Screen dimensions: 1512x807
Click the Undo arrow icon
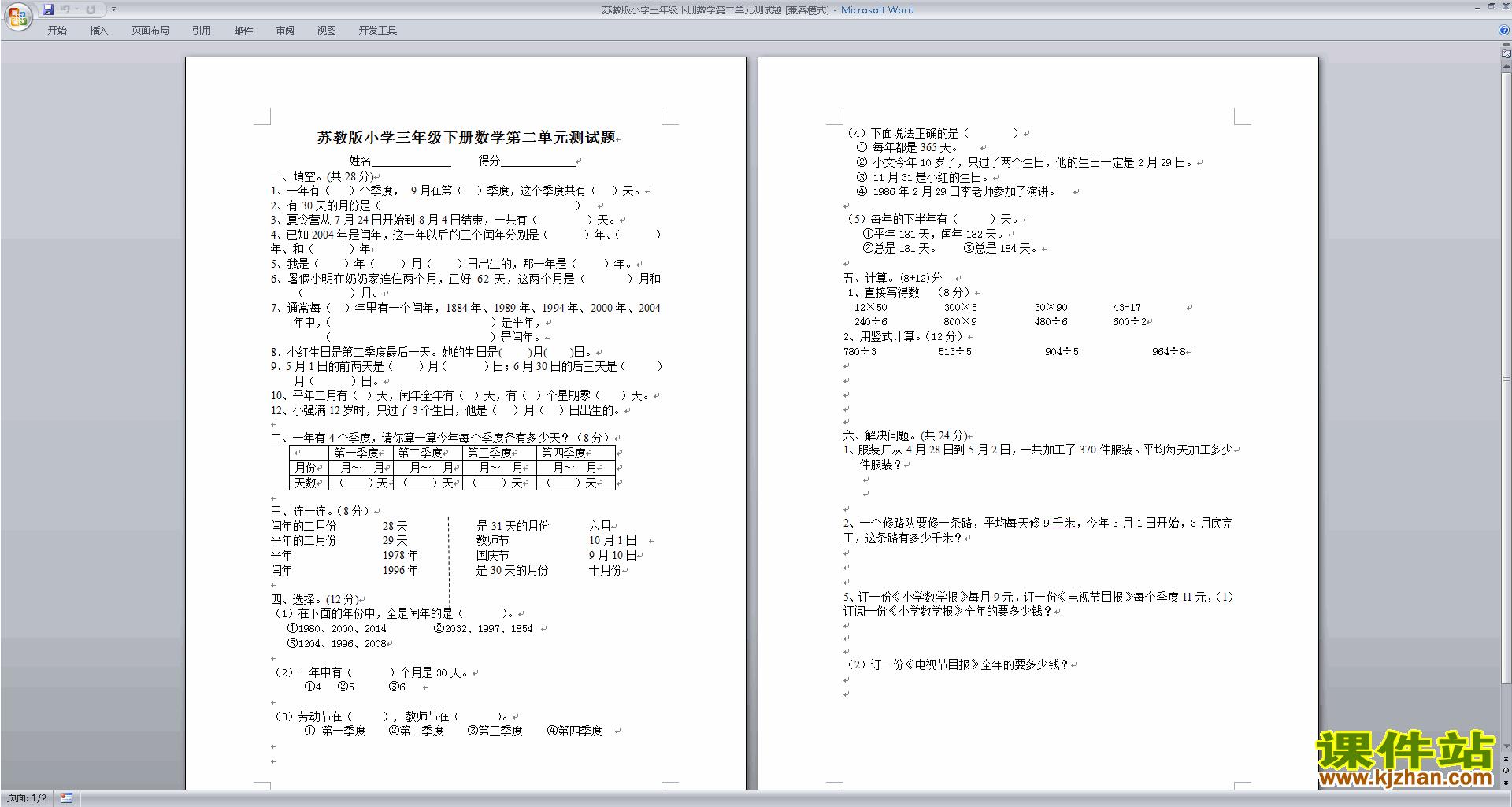coord(65,9)
